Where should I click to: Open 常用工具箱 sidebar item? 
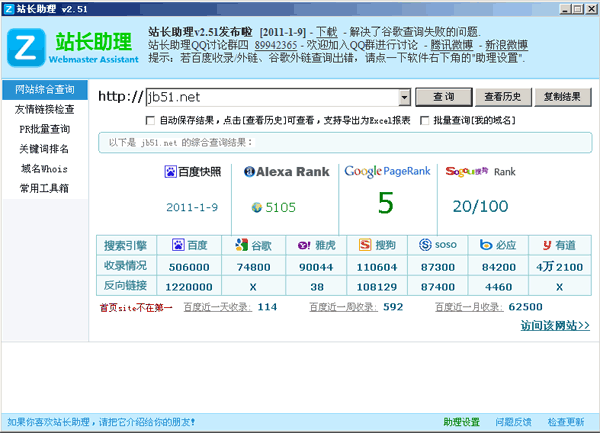[45, 189]
